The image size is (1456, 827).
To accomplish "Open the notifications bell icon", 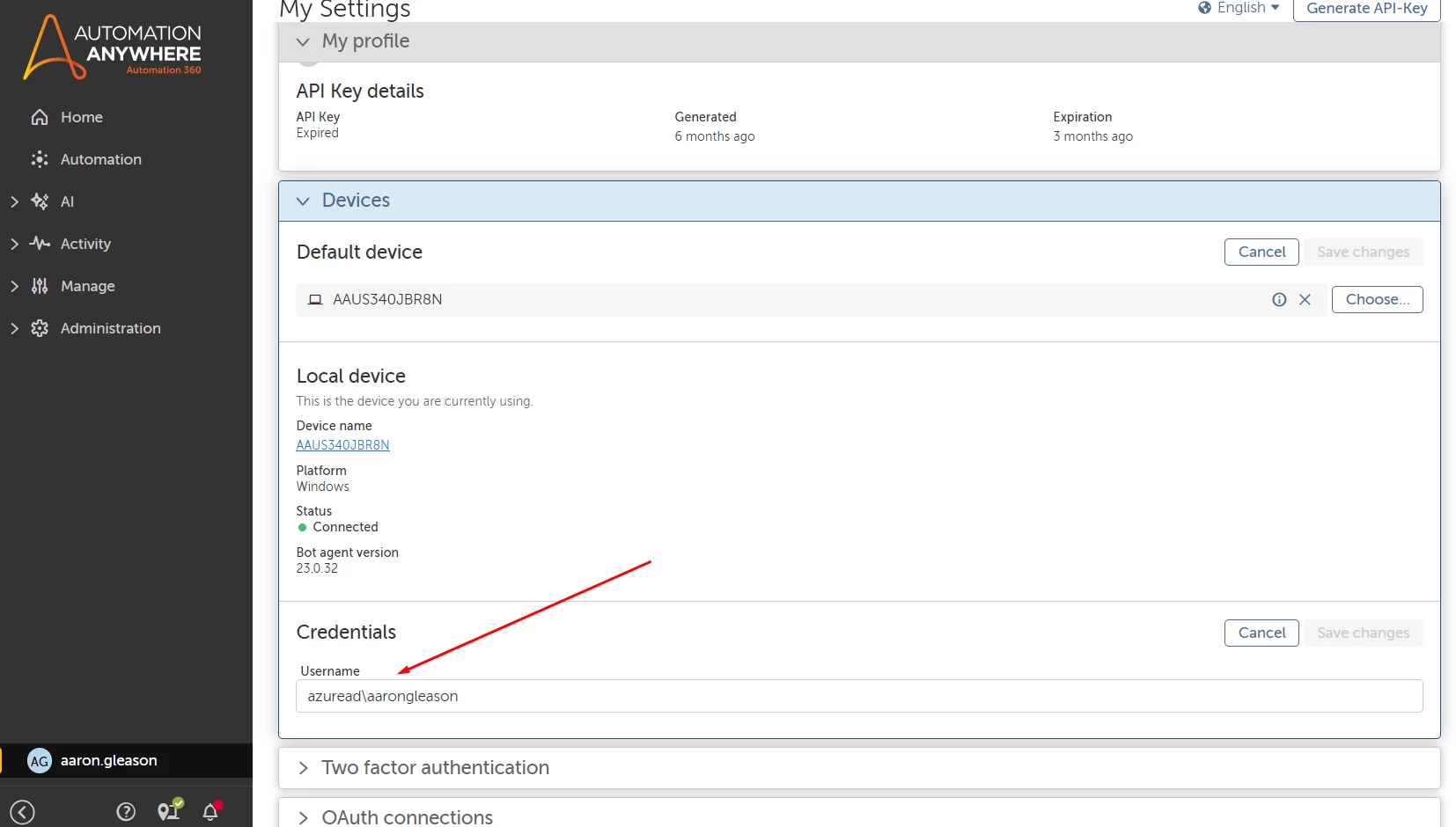I will pyautogui.click(x=211, y=811).
